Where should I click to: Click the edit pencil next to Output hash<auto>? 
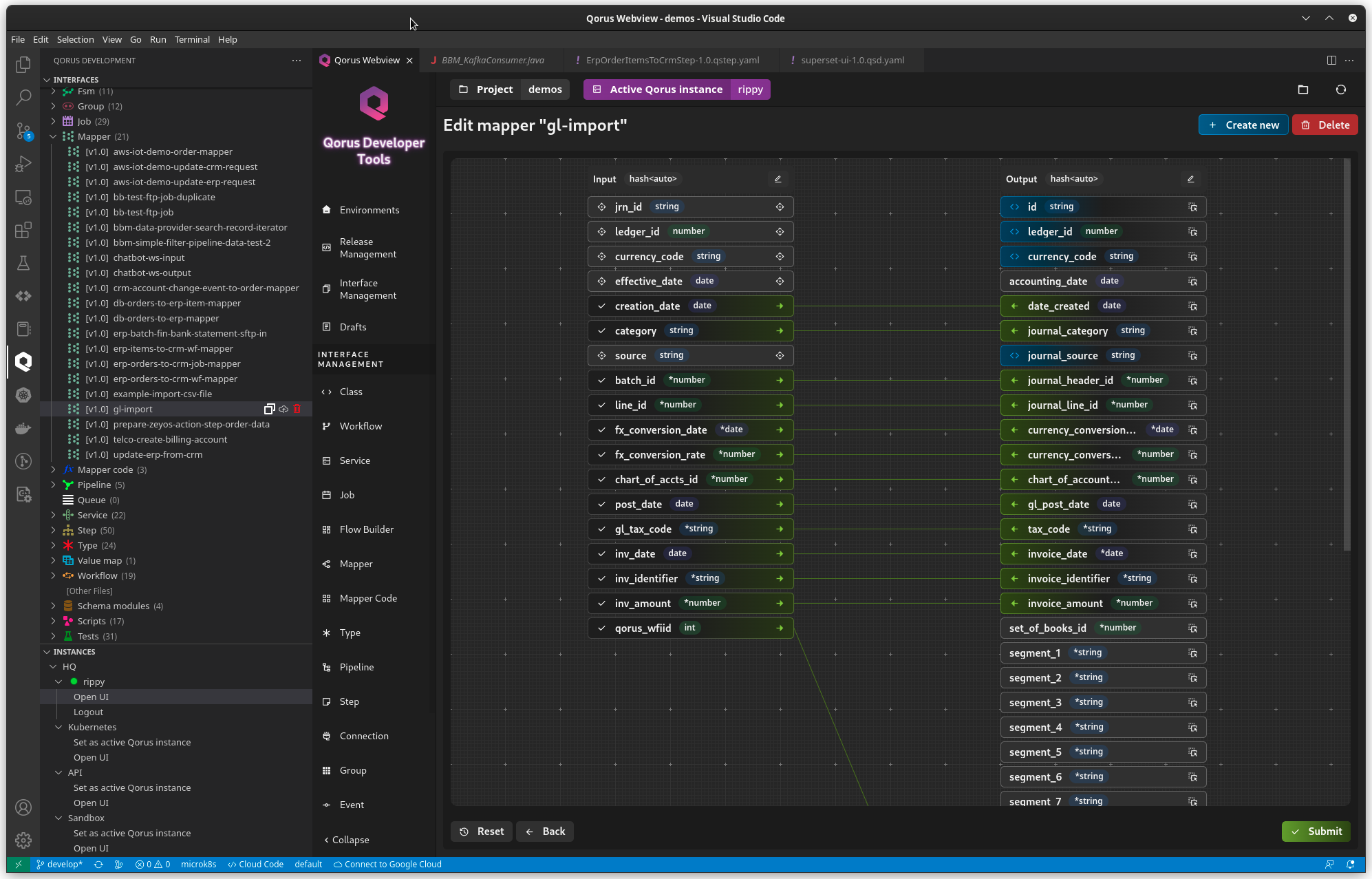pos(1191,179)
